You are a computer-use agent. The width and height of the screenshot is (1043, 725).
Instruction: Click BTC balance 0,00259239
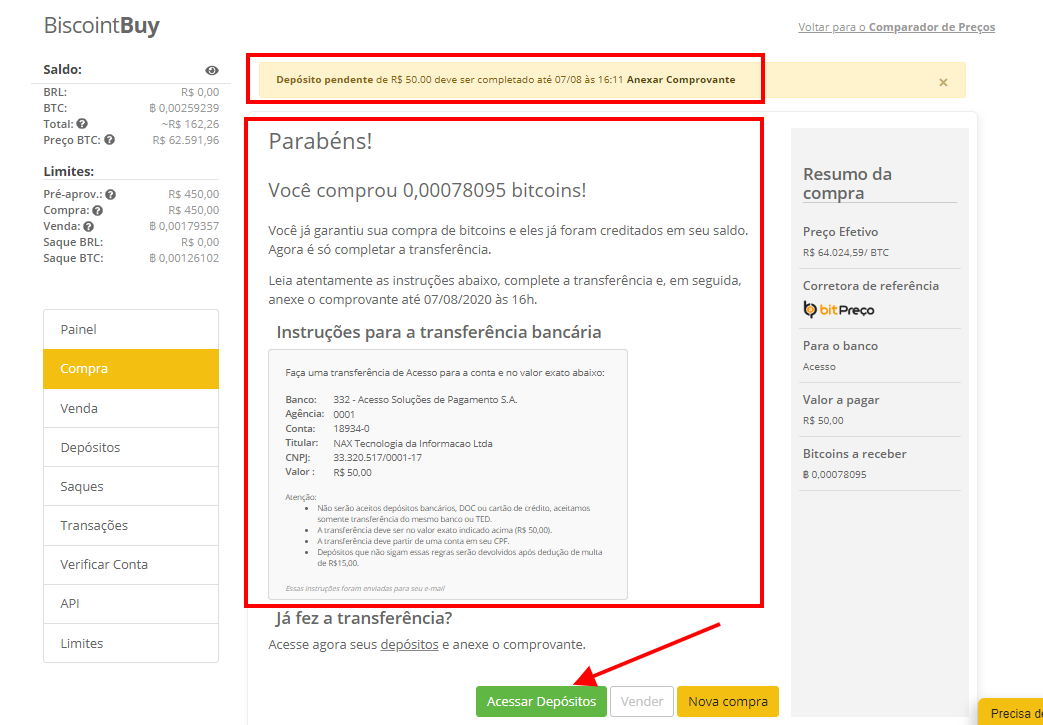(184, 108)
